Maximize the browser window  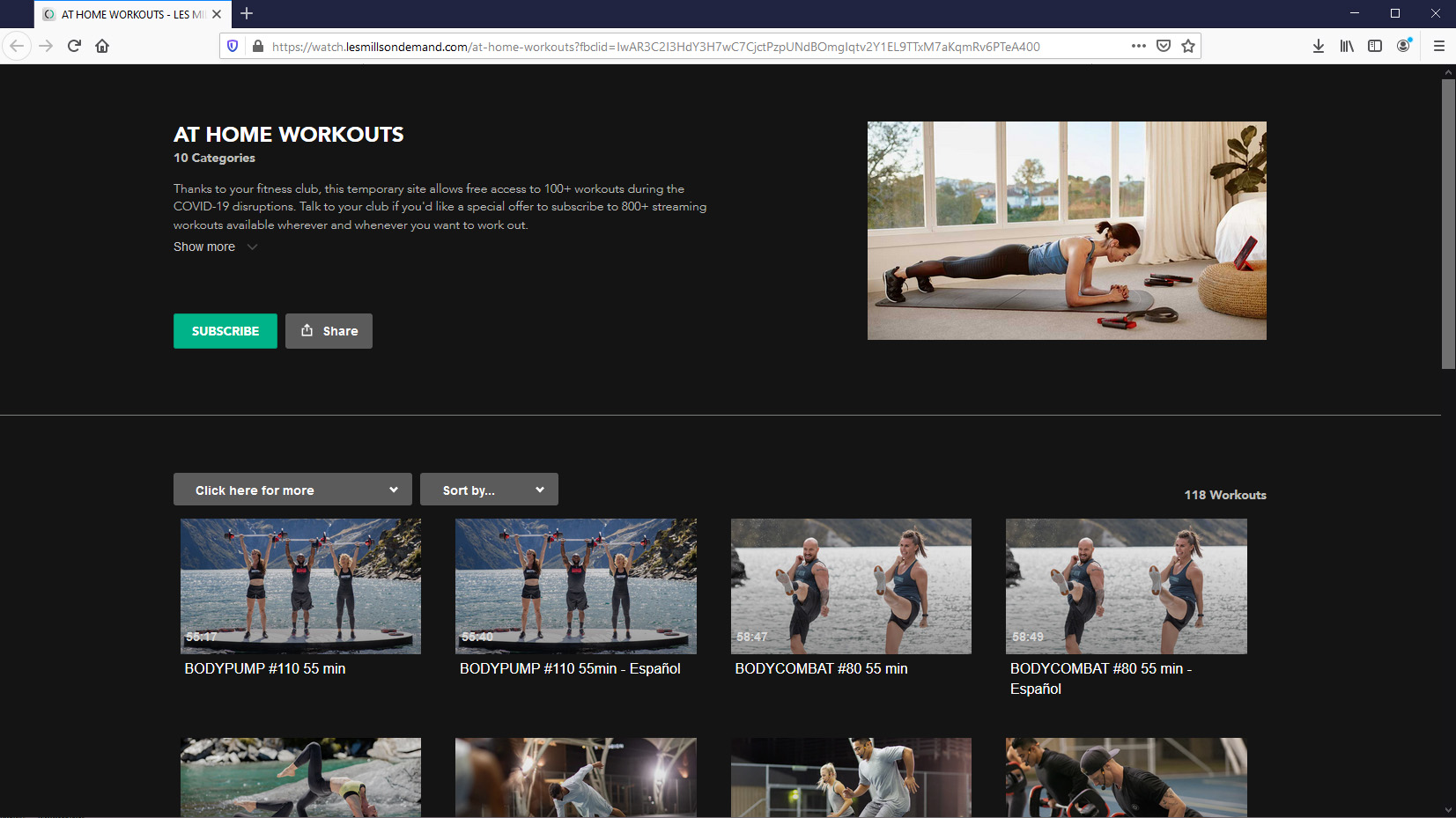(x=1395, y=13)
